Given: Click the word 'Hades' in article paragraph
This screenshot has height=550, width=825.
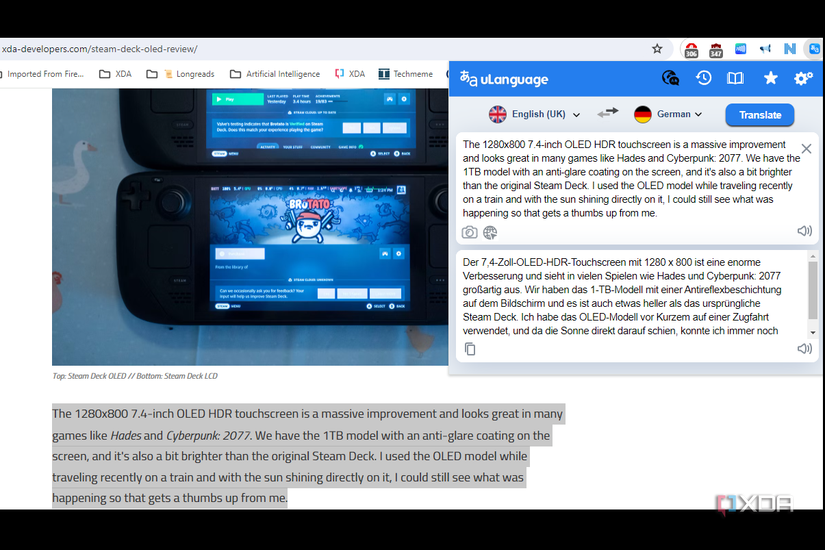Looking at the screenshot, I should click(x=126, y=436).
